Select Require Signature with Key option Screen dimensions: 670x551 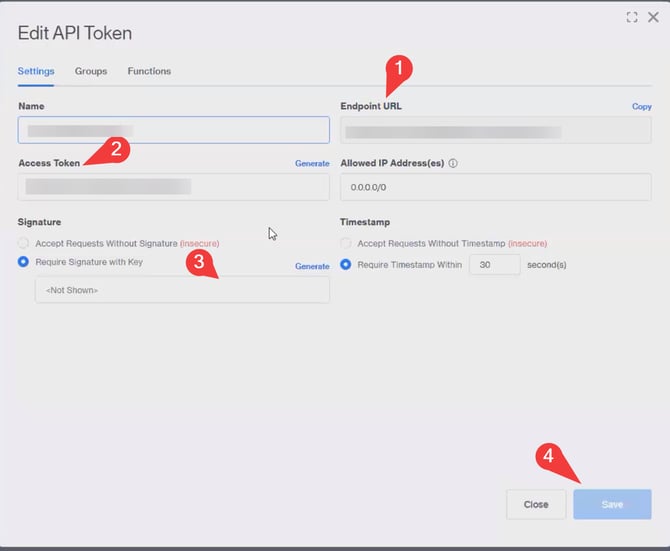coord(24,262)
